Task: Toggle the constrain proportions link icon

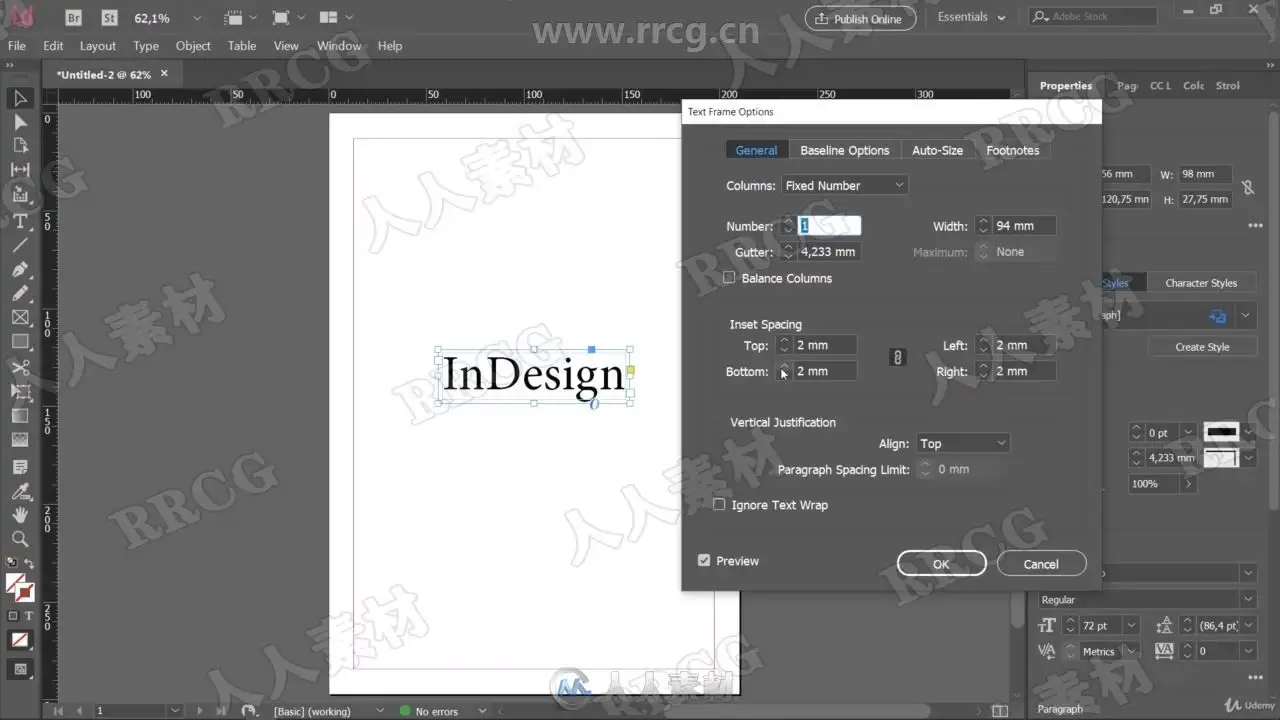Action: click(1248, 187)
